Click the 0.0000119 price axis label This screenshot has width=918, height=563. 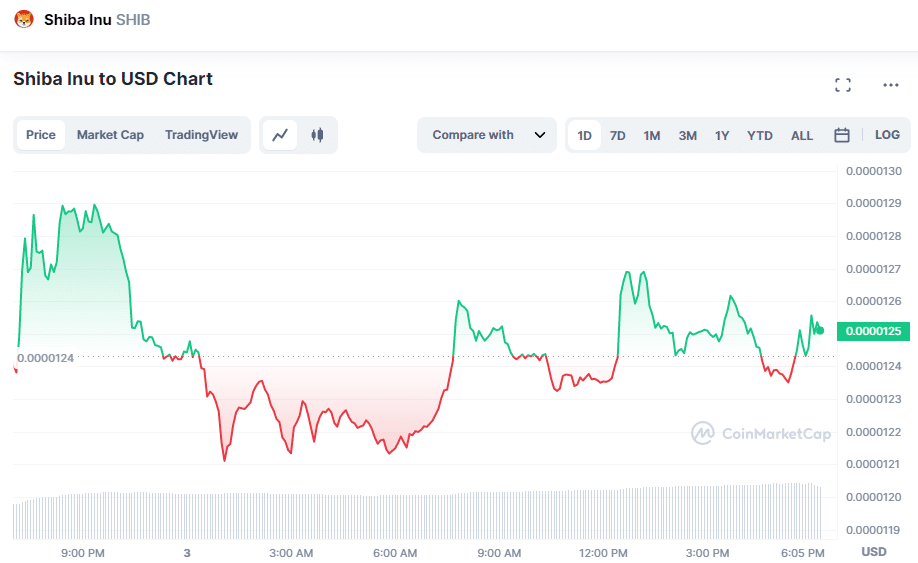(x=874, y=530)
